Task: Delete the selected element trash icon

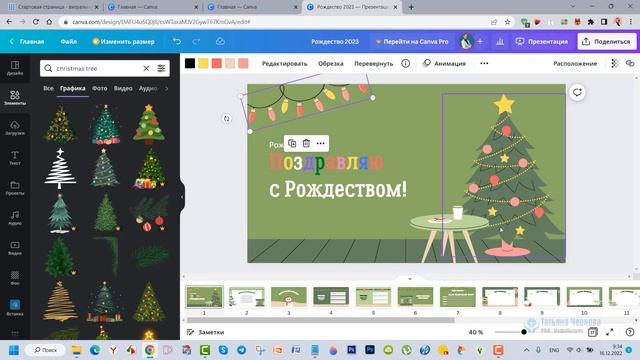Action: 306,143
